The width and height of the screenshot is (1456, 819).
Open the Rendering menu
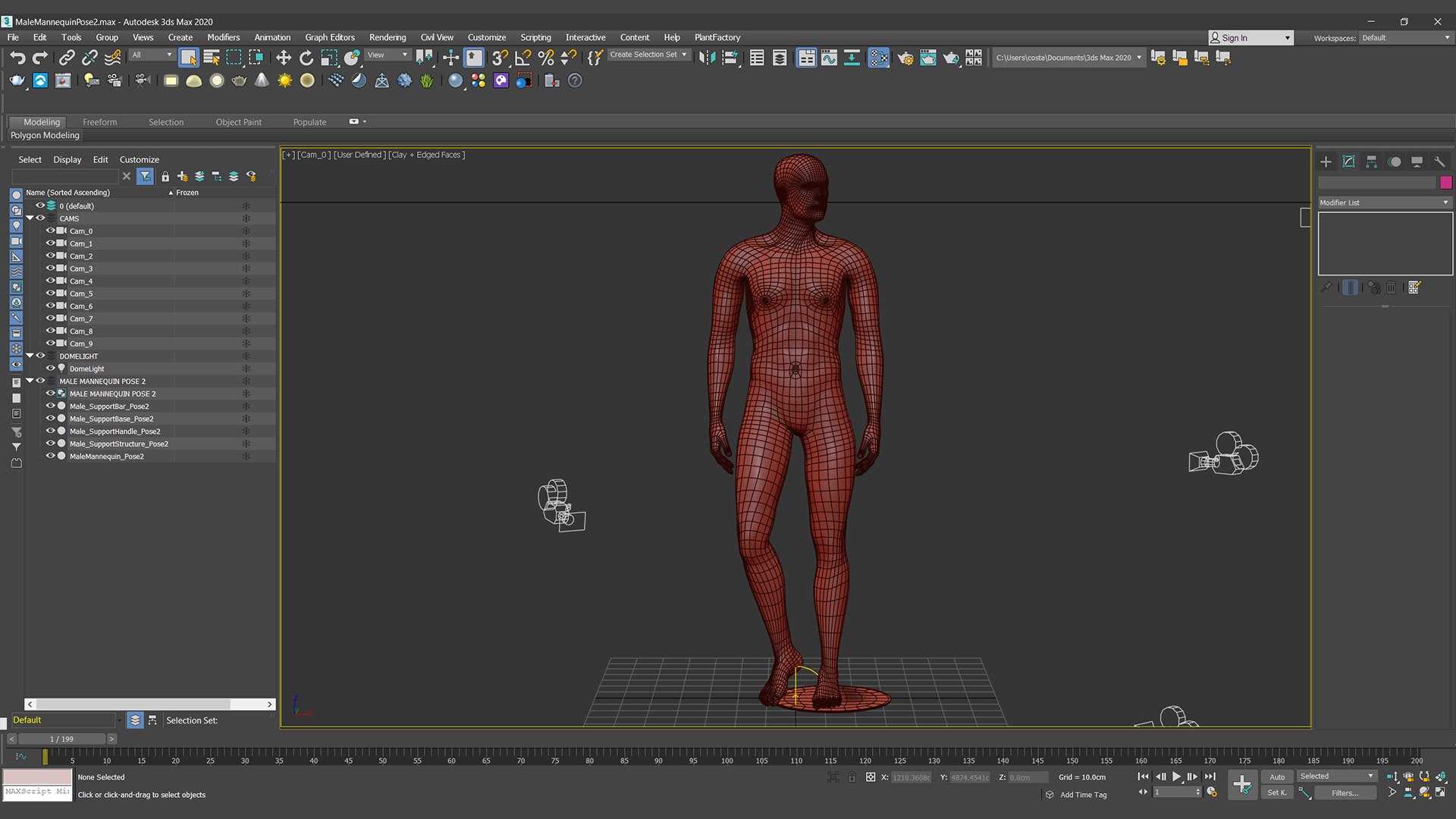(x=388, y=37)
